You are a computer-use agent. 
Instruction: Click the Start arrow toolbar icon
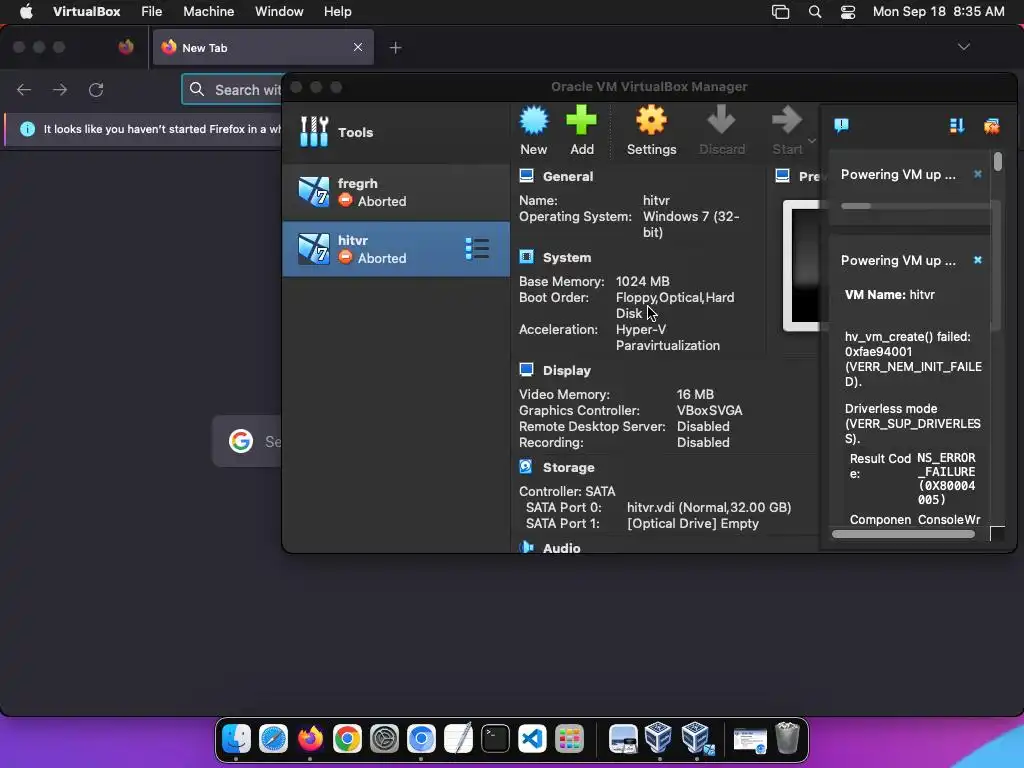(x=786, y=121)
